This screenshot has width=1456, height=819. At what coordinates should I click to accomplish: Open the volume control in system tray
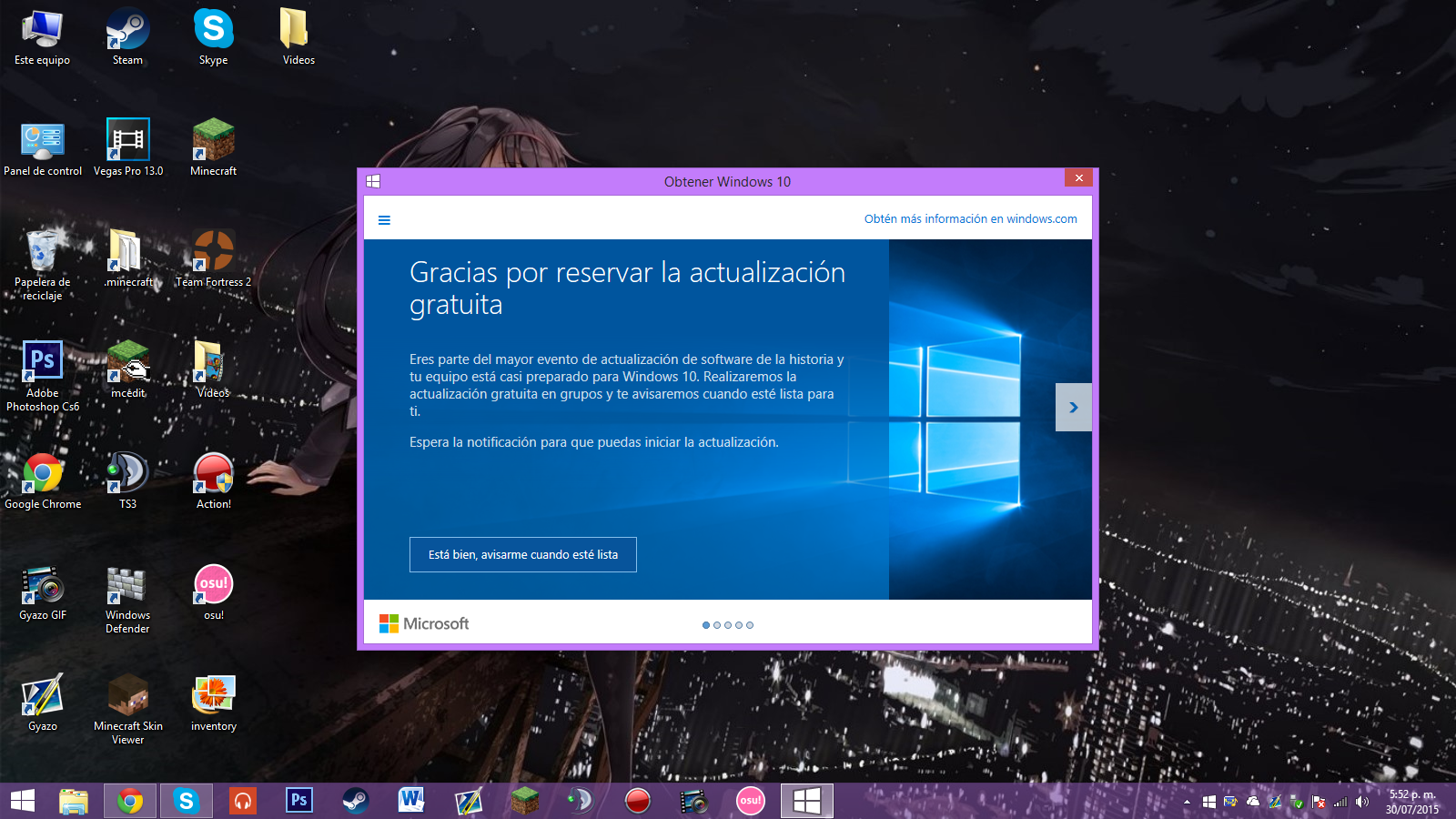(1362, 802)
